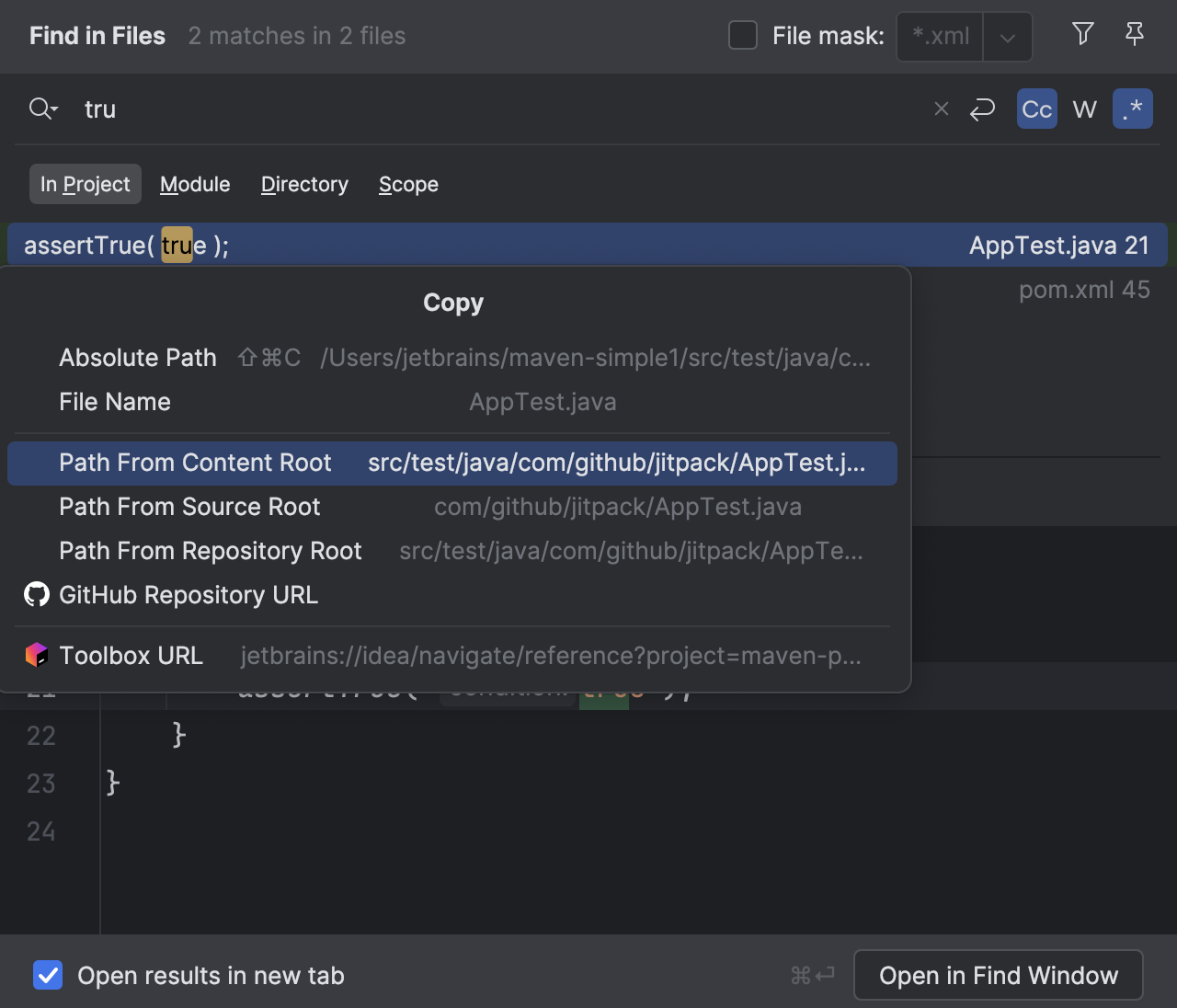Toggle whole words matching with the W icon
This screenshot has width=1177, height=1008.
click(1085, 109)
